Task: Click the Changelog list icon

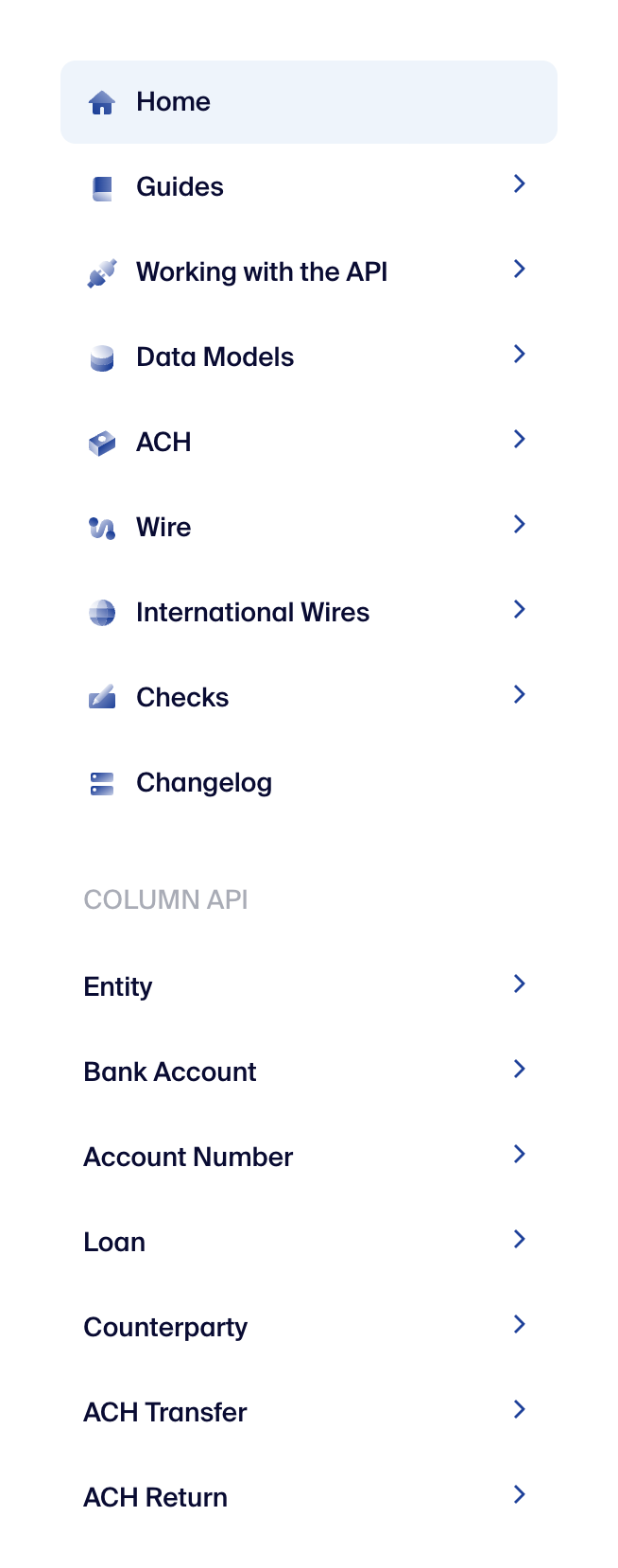Action: pyautogui.click(x=102, y=782)
